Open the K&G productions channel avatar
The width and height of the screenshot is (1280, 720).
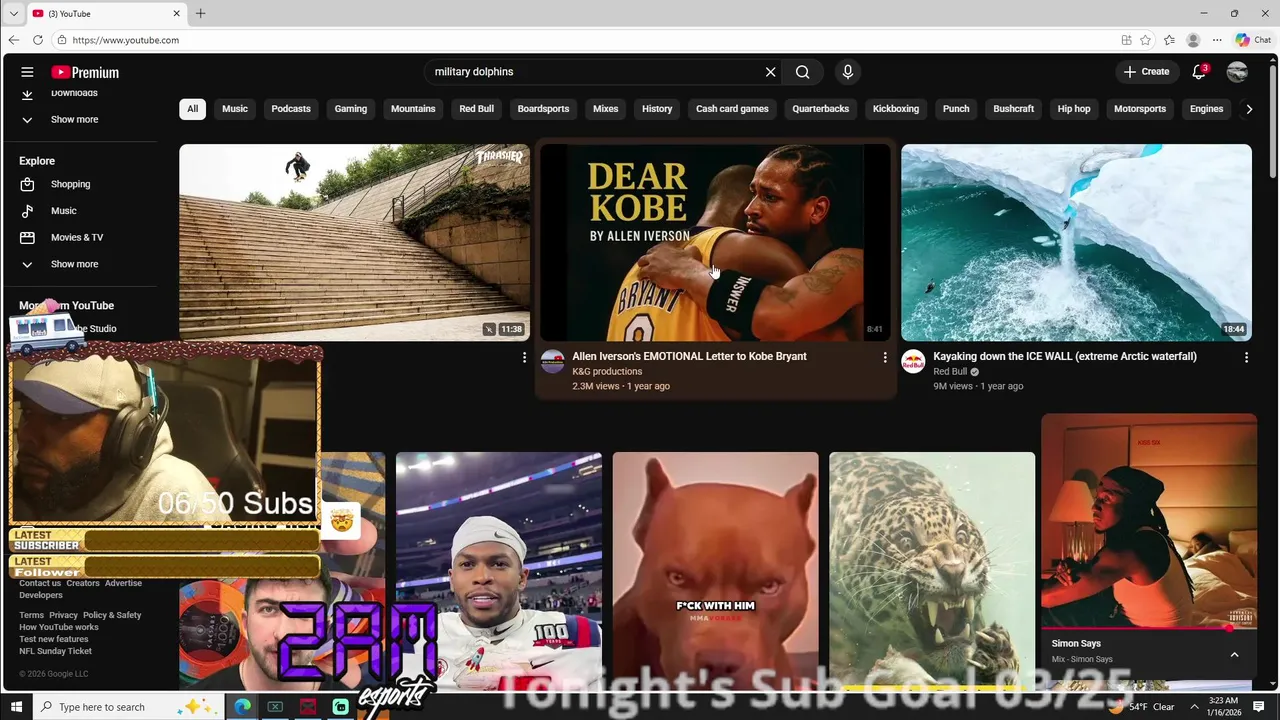pyautogui.click(x=552, y=361)
